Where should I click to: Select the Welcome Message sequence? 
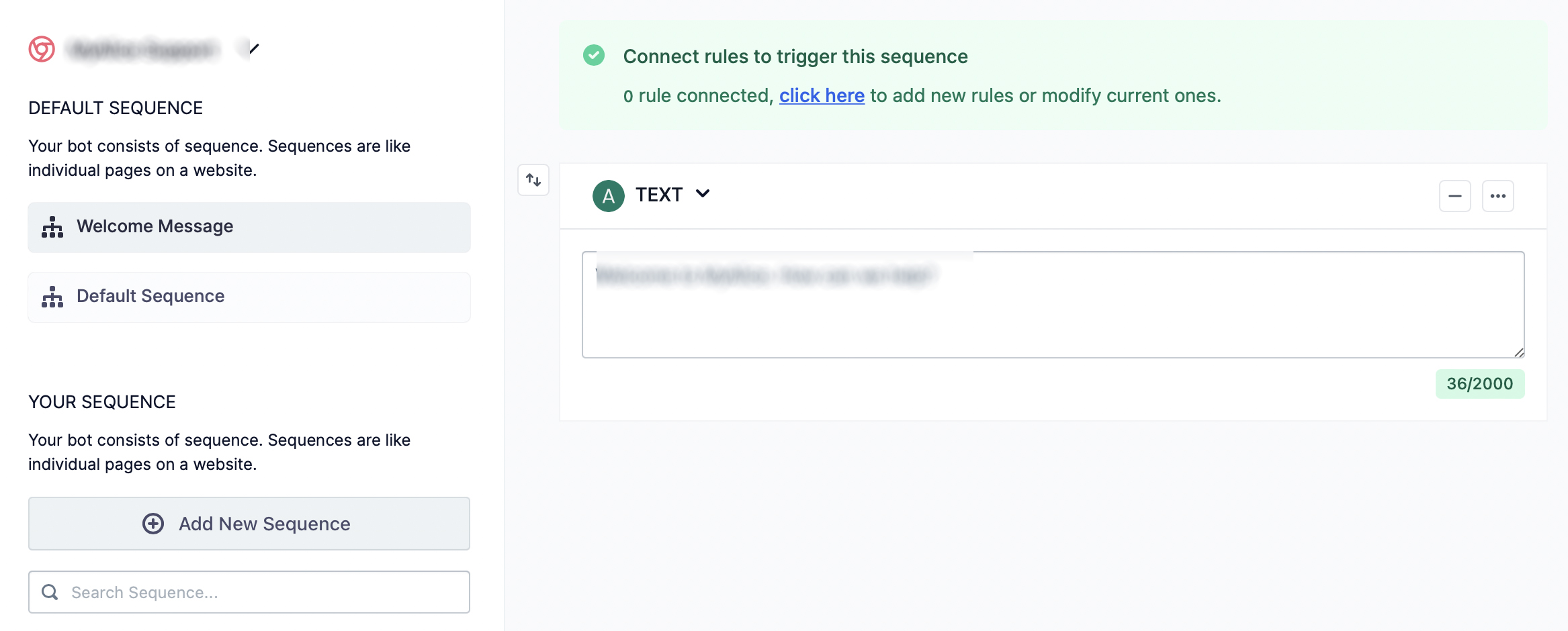click(249, 228)
